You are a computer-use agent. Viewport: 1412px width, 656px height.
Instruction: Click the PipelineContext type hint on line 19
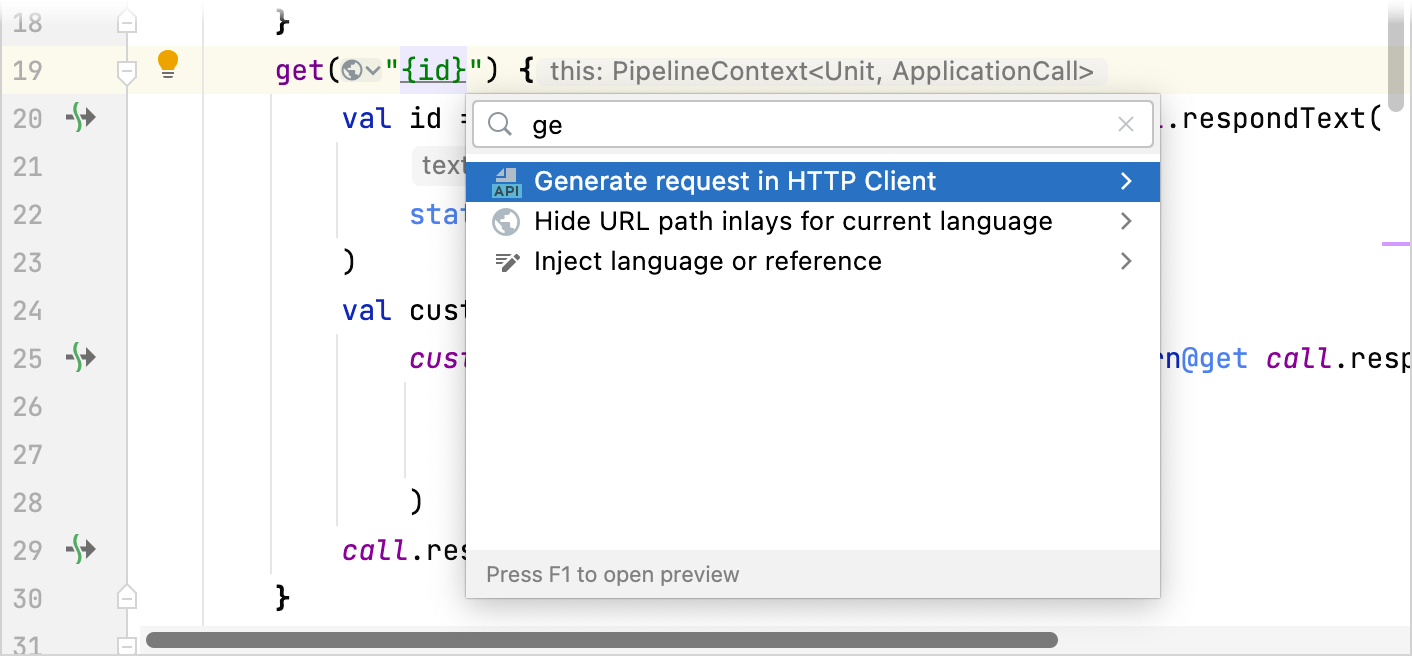click(x=822, y=71)
